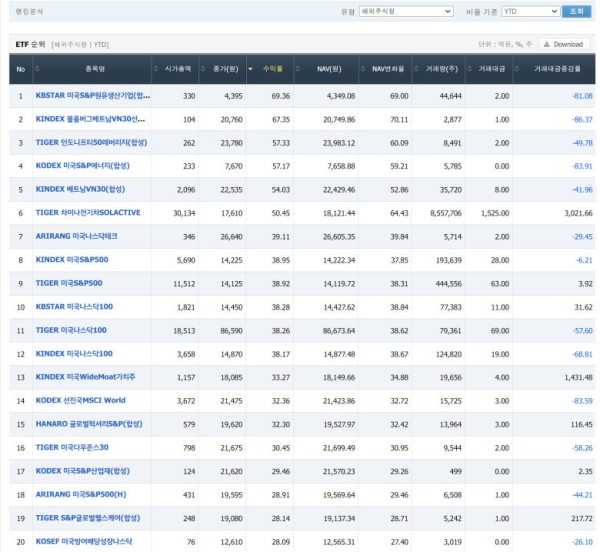This screenshot has height=552, width=600.
Task: Open TIGER 미국다우존스30 link
Action: click(72, 448)
